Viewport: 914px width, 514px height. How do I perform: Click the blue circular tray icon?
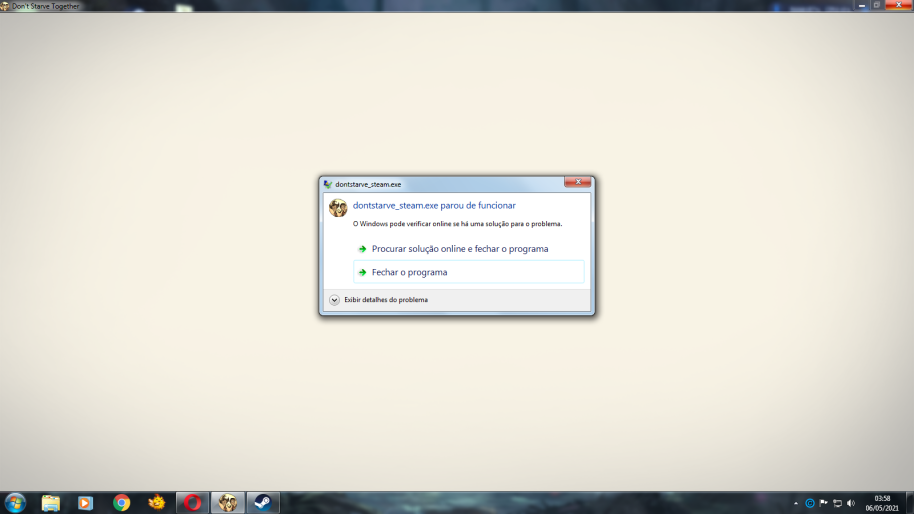pos(810,503)
